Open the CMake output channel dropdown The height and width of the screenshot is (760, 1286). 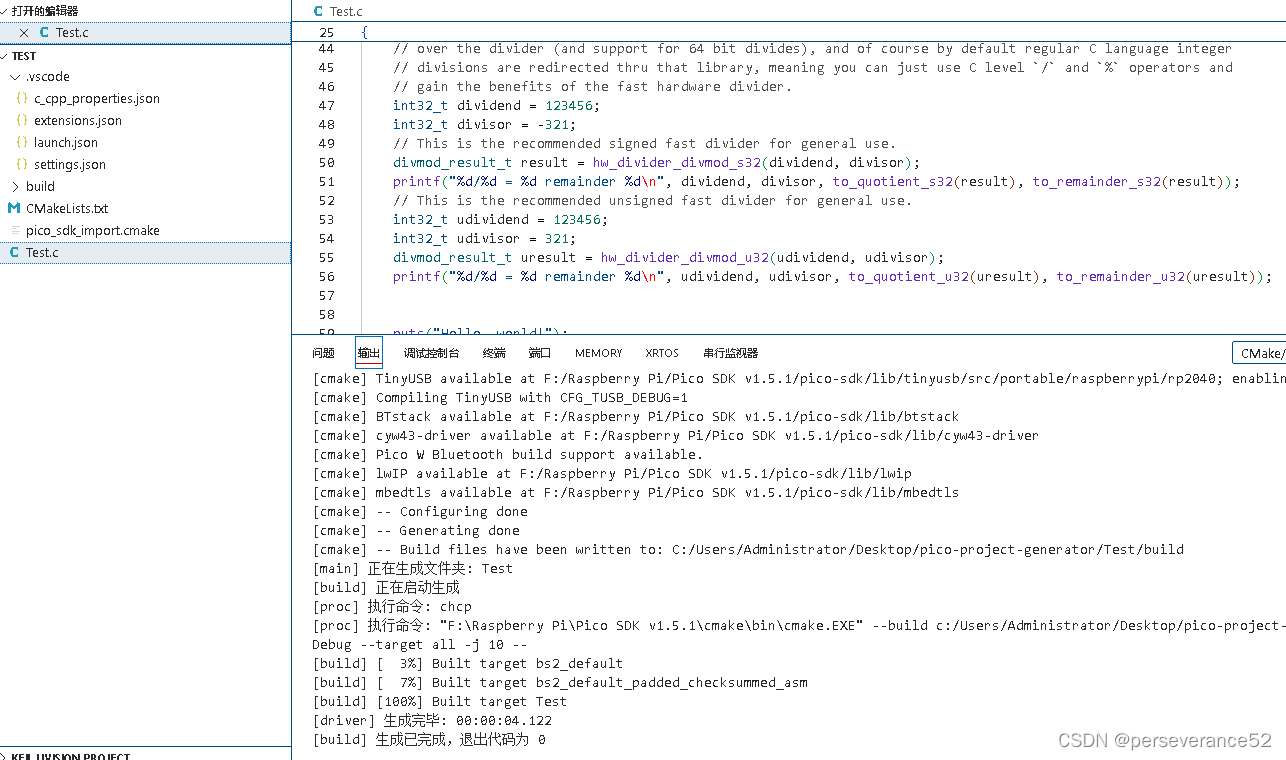1259,353
